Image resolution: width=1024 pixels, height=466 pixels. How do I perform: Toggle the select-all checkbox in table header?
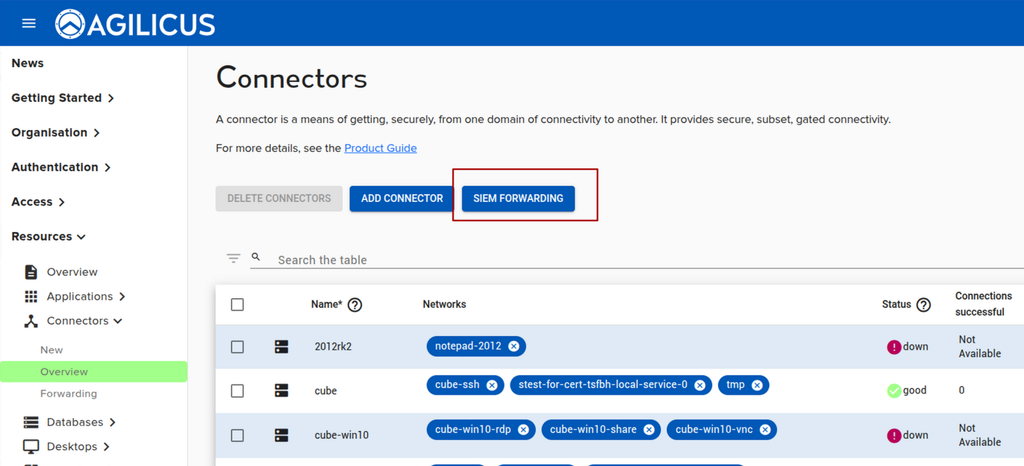tap(238, 305)
